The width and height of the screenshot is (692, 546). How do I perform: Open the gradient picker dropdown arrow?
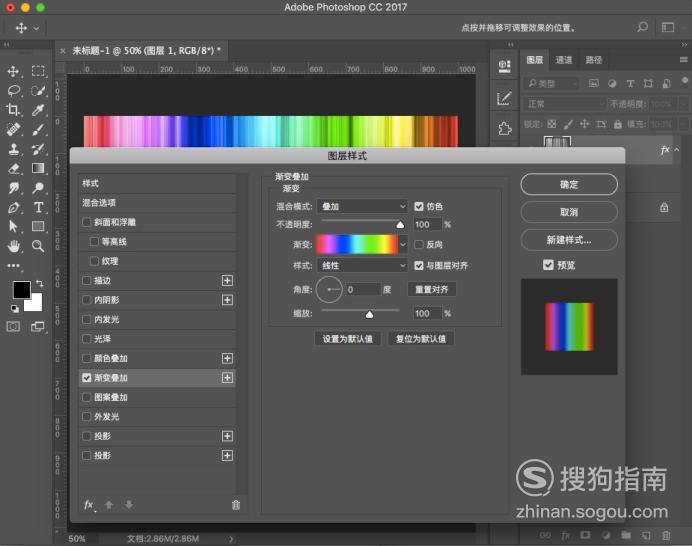click(x=403, y=244)
